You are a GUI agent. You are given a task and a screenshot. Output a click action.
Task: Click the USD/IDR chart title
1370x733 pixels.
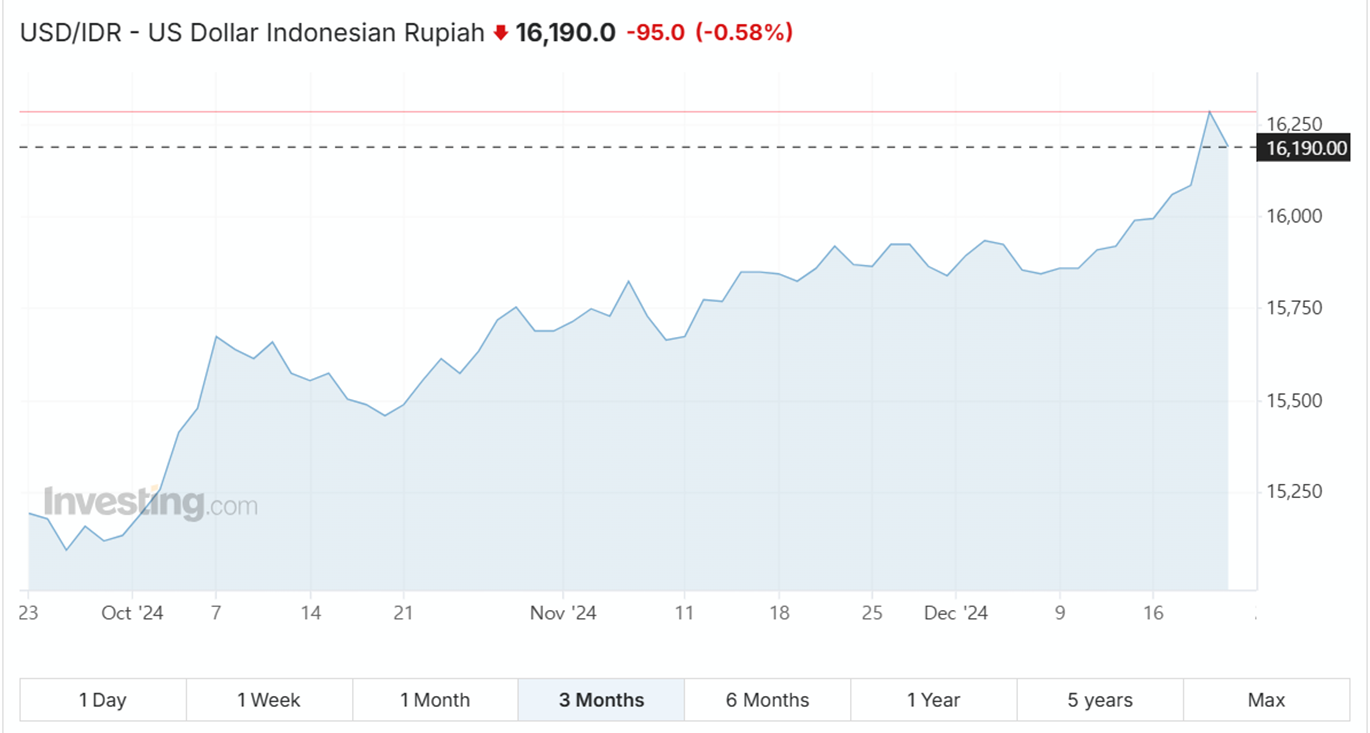[x=252, y=33]
